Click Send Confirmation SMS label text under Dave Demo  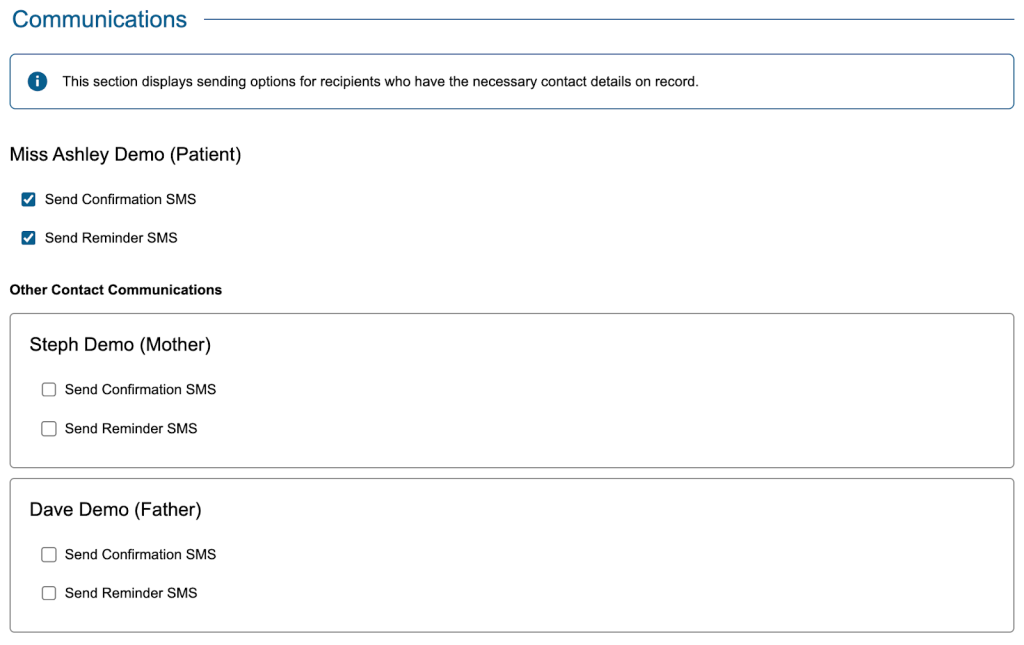(140, 555)
